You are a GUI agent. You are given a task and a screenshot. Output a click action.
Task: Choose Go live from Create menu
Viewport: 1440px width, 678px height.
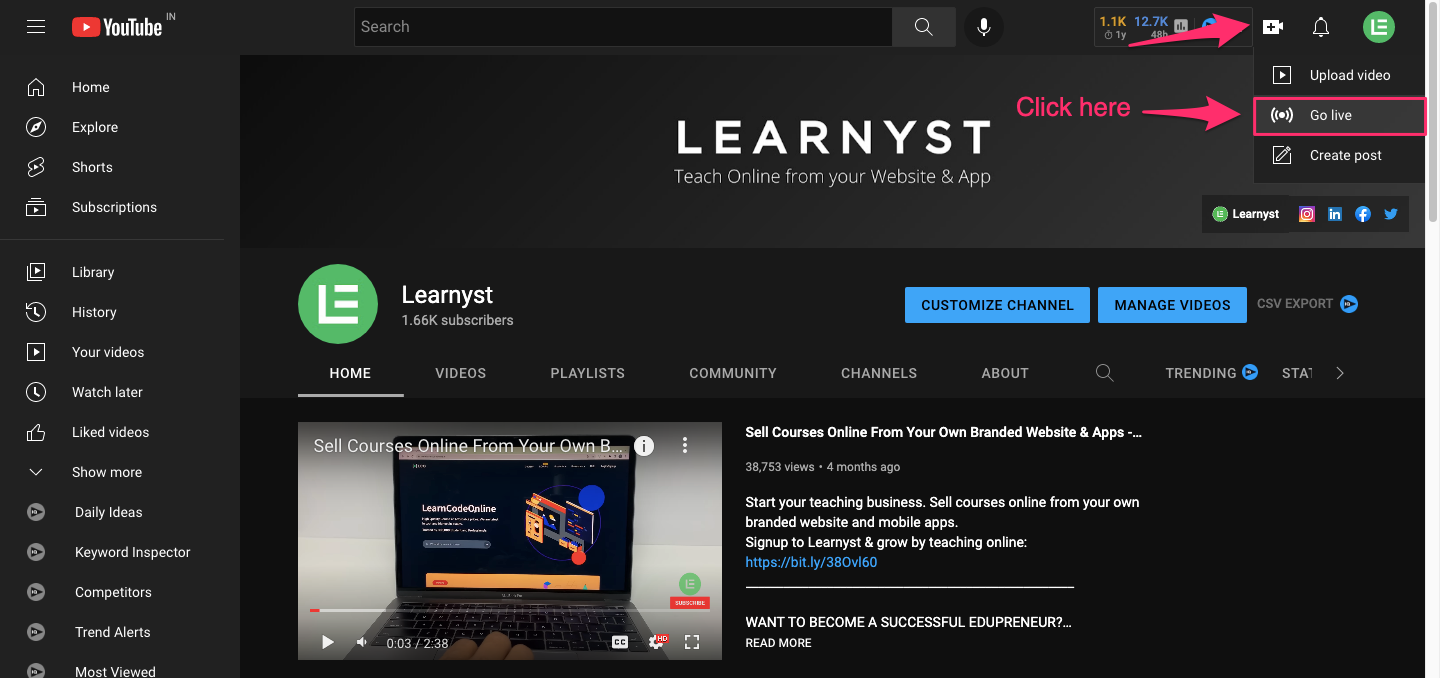pyautogui.click(x=1339, y=115)
